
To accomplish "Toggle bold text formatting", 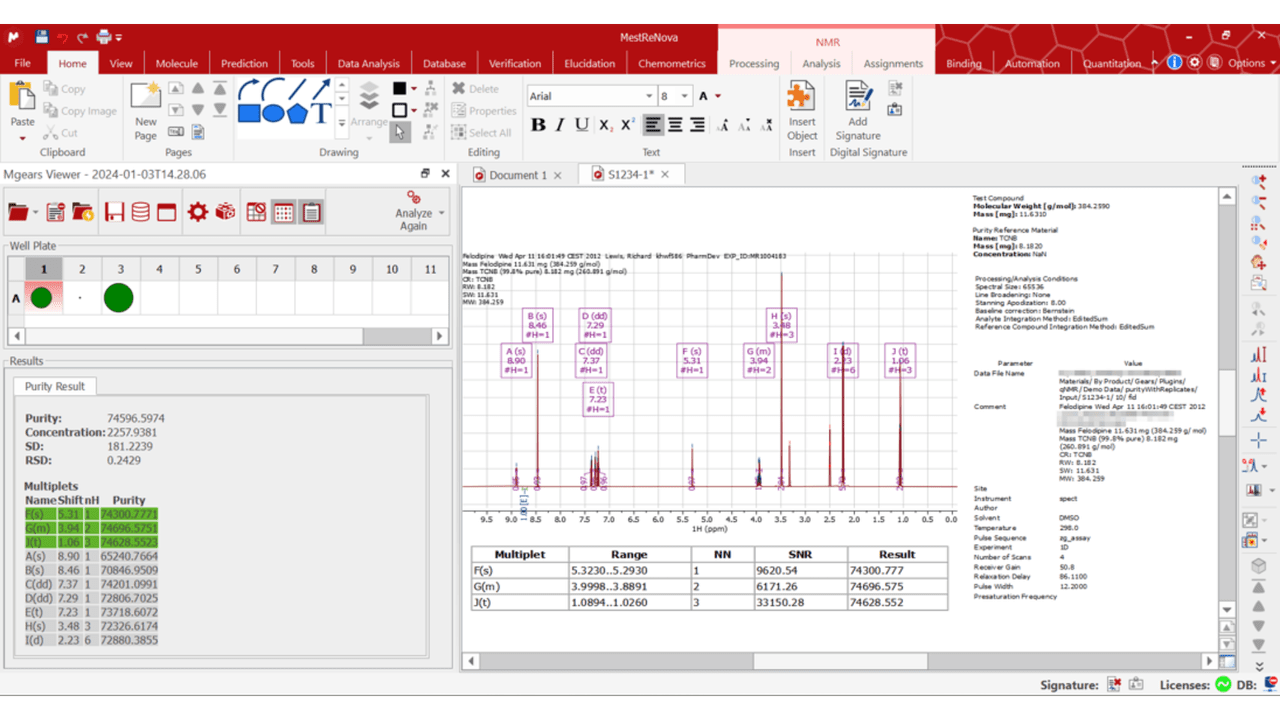I will (538, 125).
